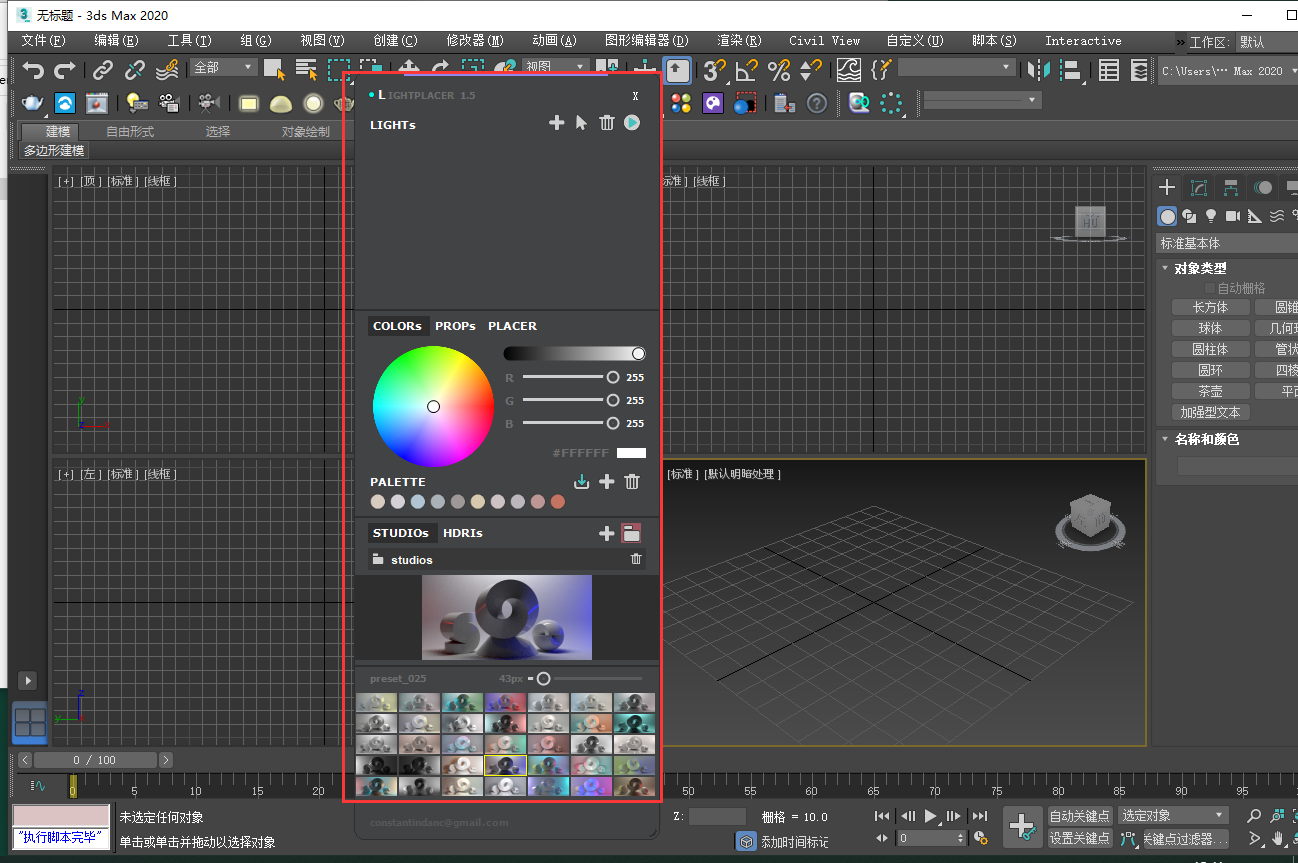This screenshot has width=1298, height=863.
Task: Click the 茶壶 teapot creation button
Action: [1210, 390]
